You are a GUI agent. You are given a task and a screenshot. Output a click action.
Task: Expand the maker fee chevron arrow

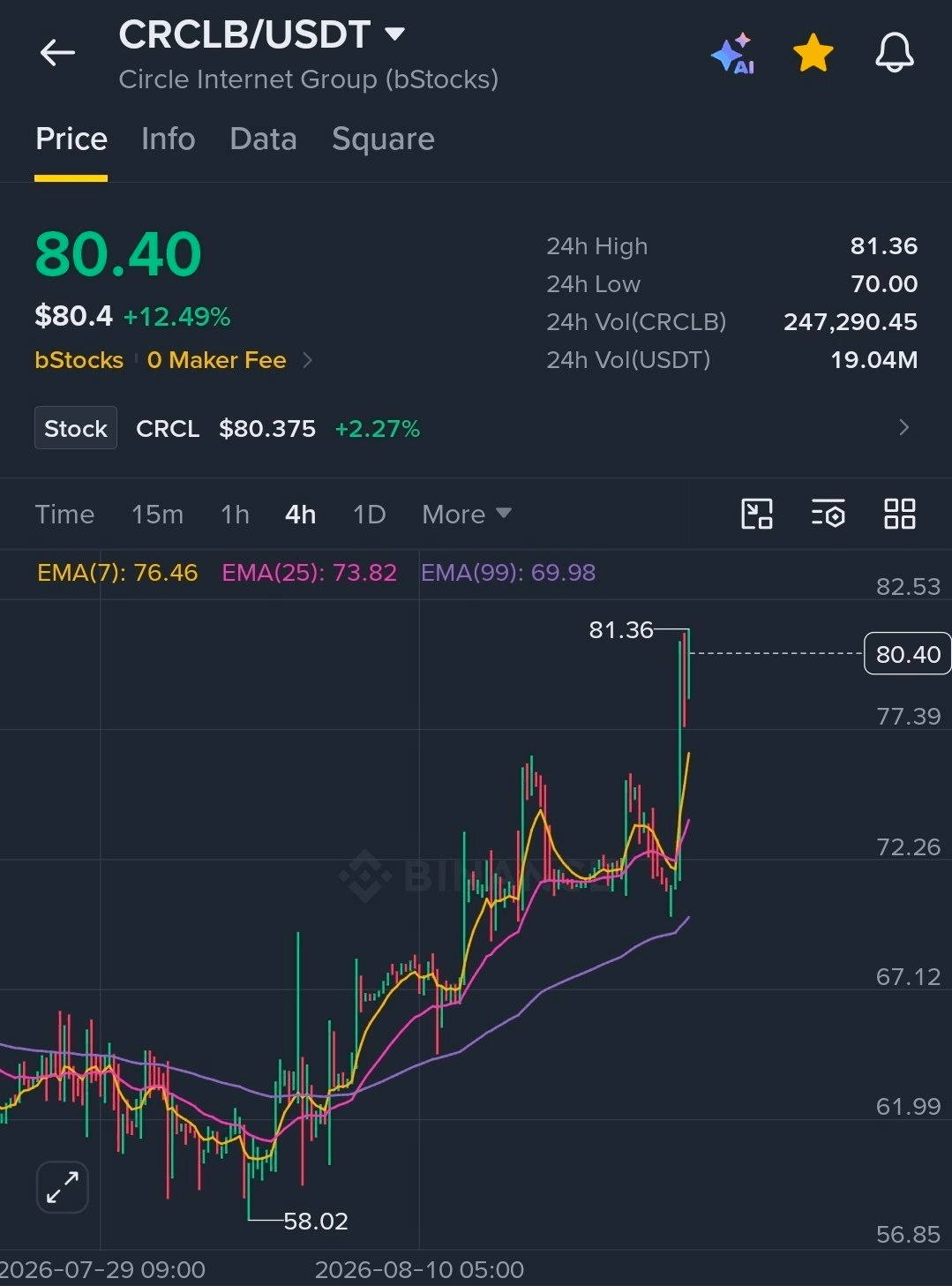tap(307, 360)
